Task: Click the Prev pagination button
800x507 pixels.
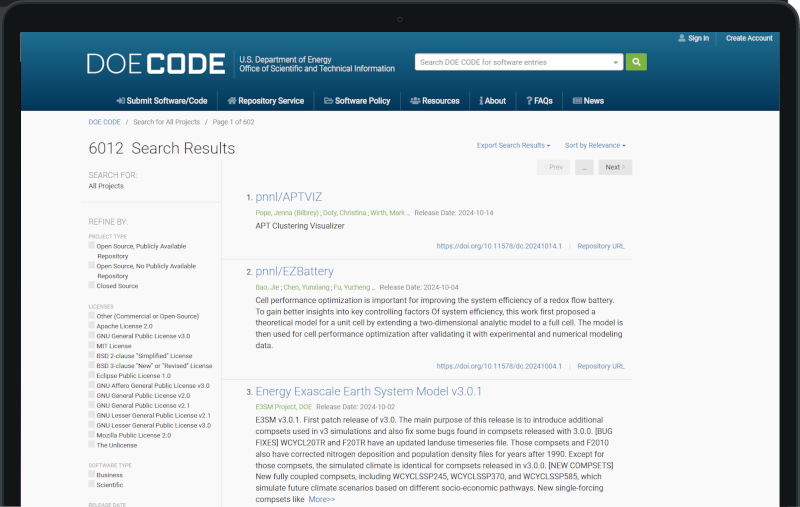Action: click(x=554, y=167)
